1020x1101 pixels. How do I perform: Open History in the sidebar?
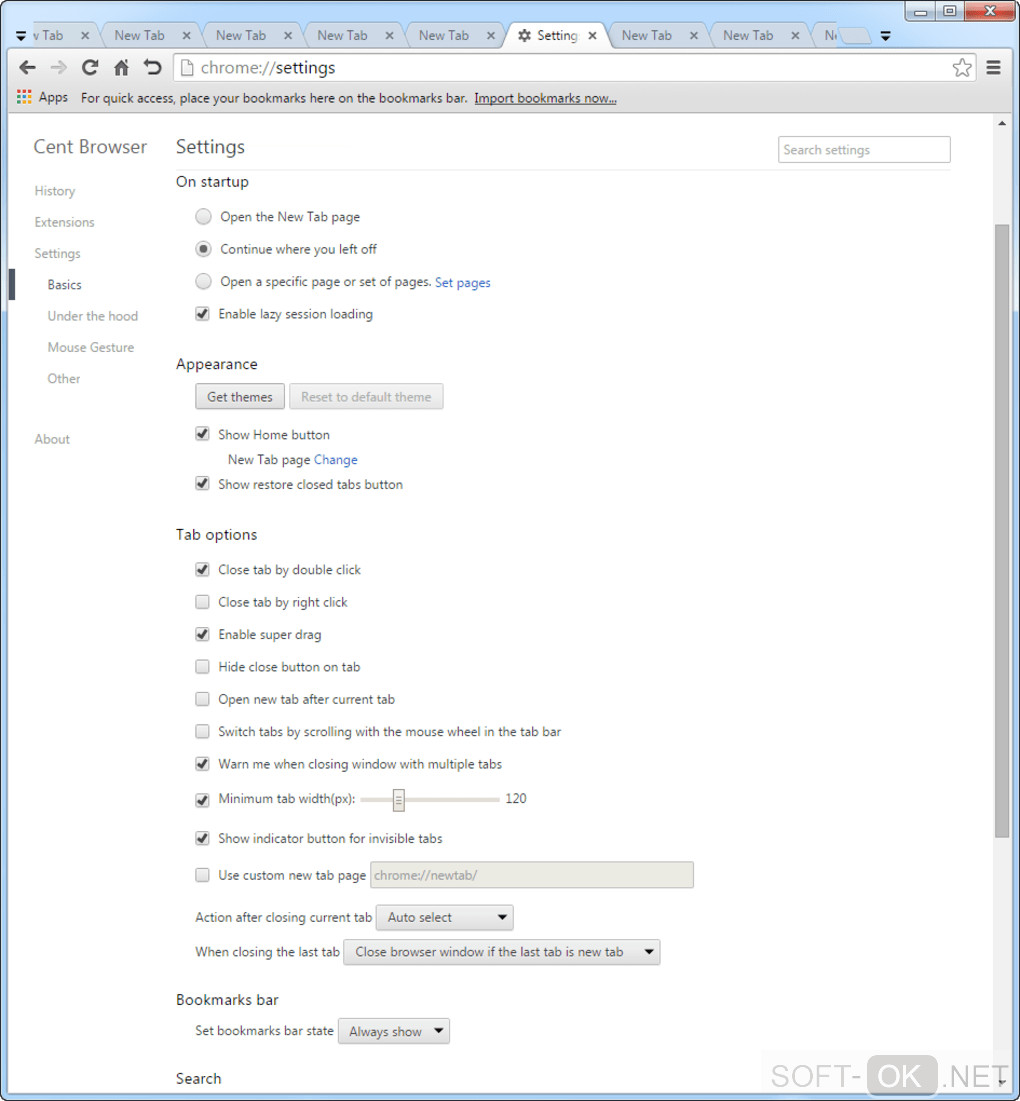(55, 191)
